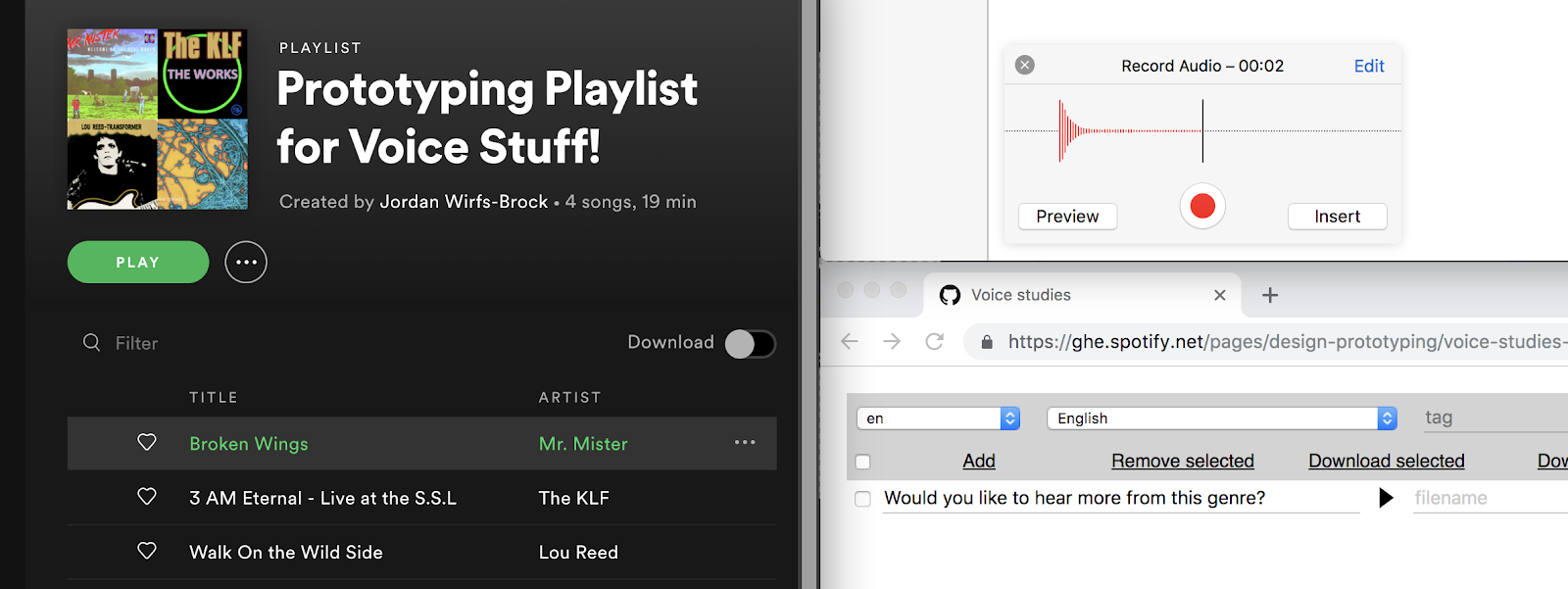Click the GitHub favicon on Voice studies tab
Screen dimensions: 1568x589
(950, 295)
